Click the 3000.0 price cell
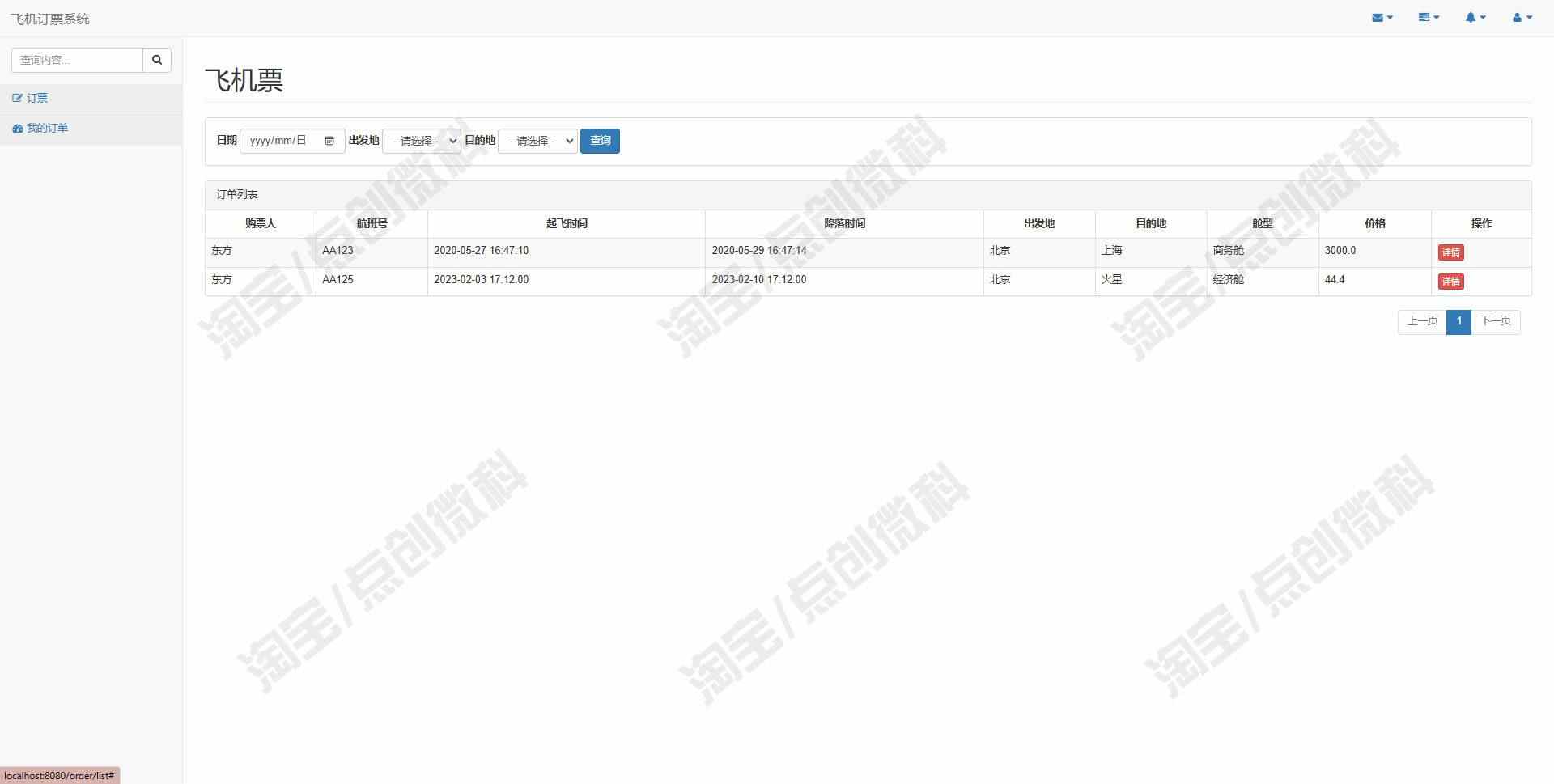1554x784 pixels. pos(1375,252)
